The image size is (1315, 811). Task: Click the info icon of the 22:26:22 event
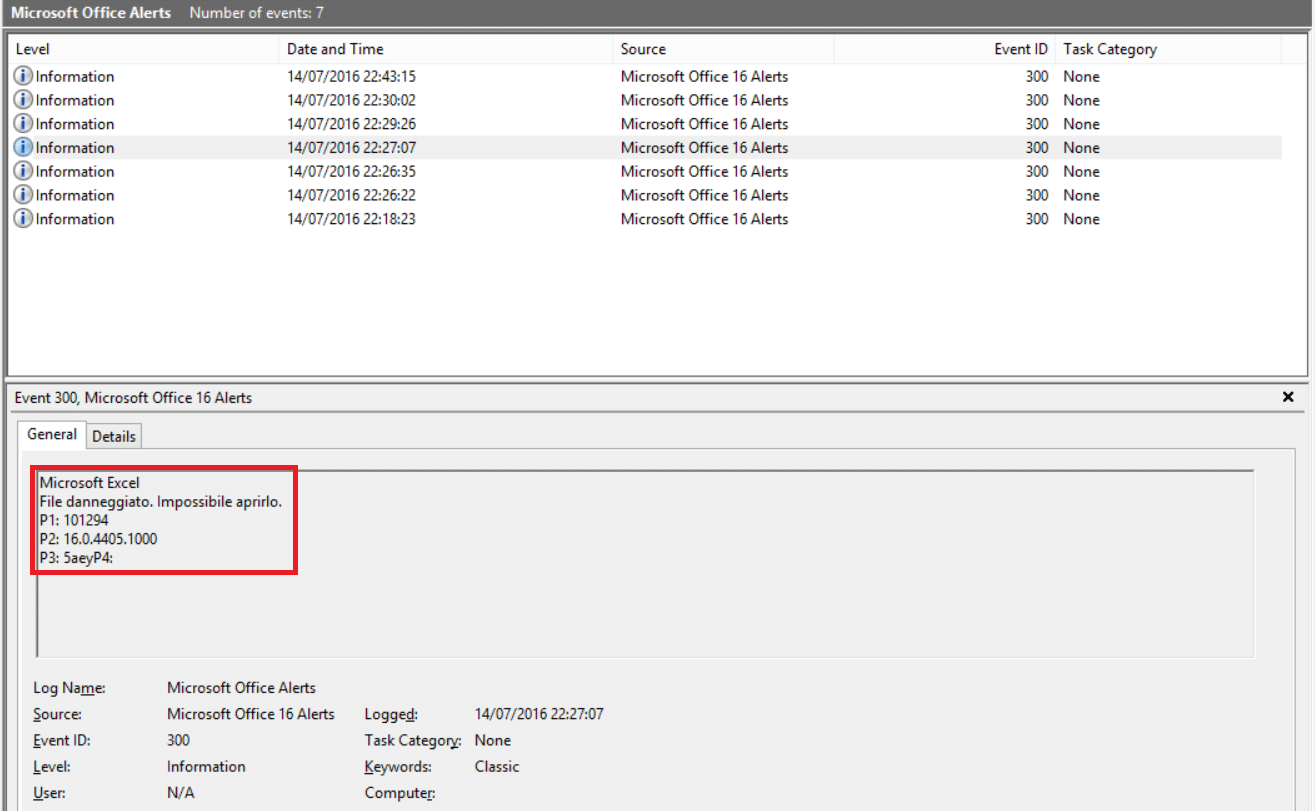coord(24,195)
